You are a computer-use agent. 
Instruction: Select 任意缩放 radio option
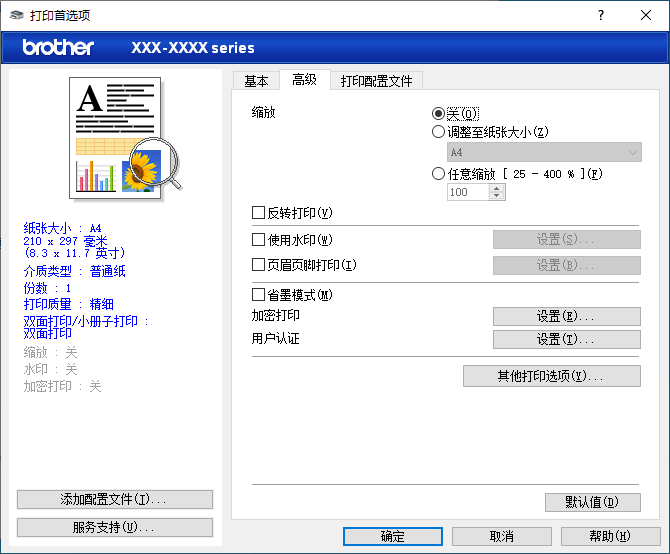[x=439, y=173]
